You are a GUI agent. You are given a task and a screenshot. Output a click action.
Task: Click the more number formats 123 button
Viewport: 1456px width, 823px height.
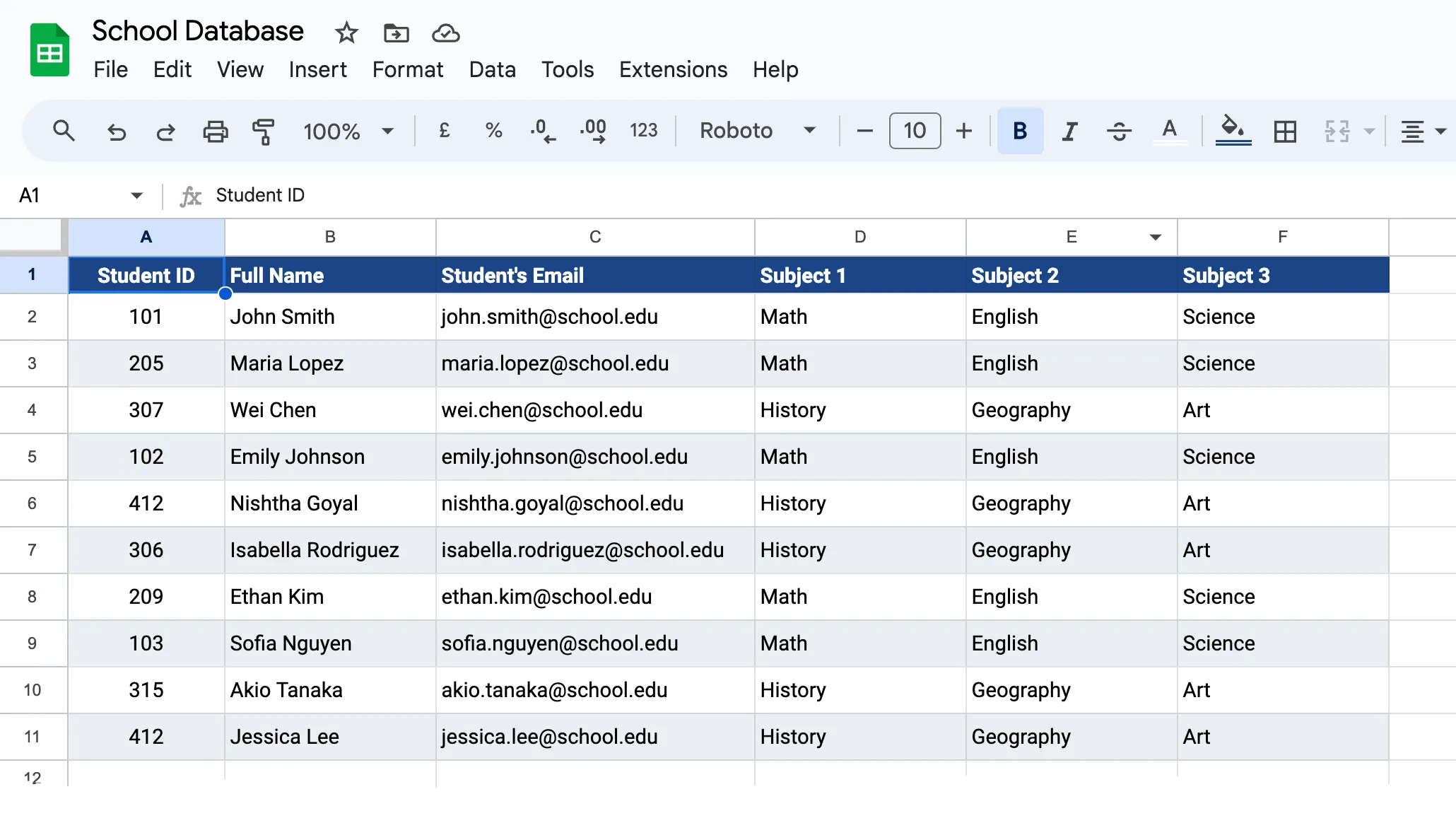(643, 131)
